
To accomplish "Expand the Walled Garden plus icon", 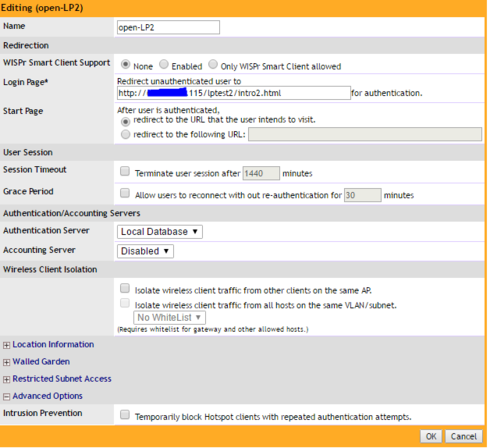I will tap(6, 362).
